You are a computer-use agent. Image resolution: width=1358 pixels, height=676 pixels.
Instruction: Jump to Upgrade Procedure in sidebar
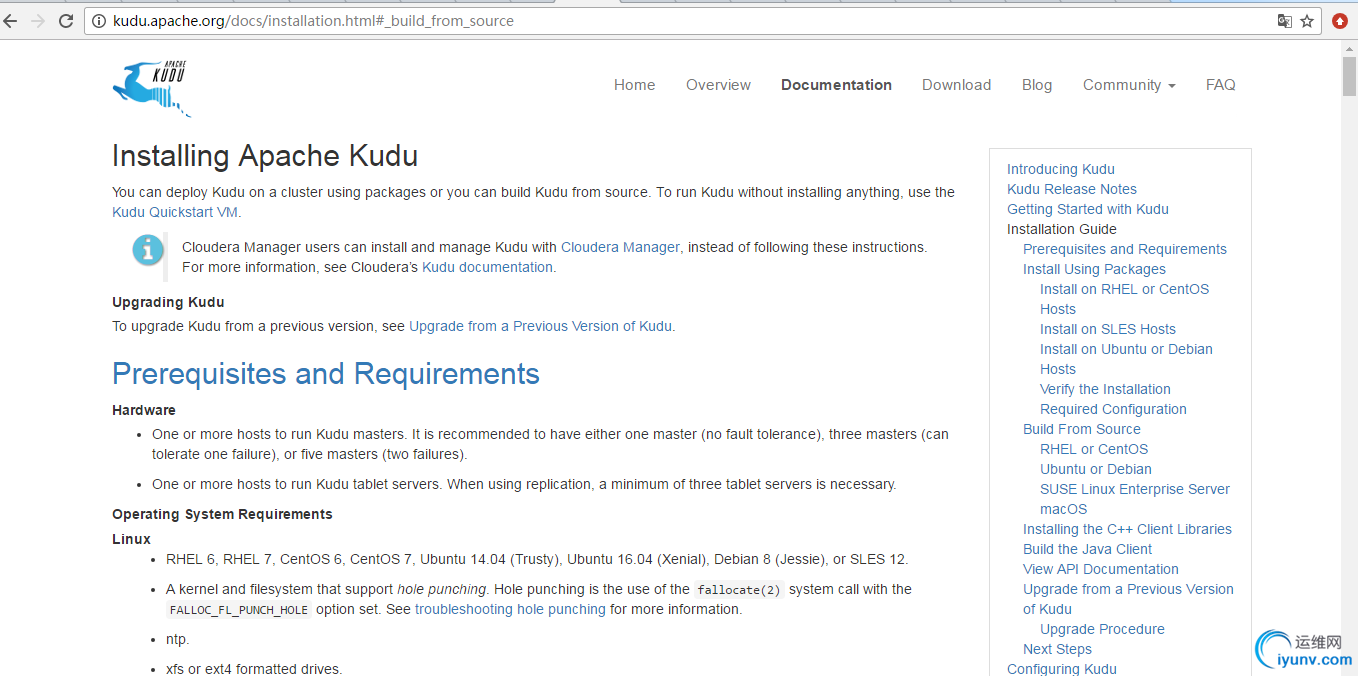(x=1102, y=629)
